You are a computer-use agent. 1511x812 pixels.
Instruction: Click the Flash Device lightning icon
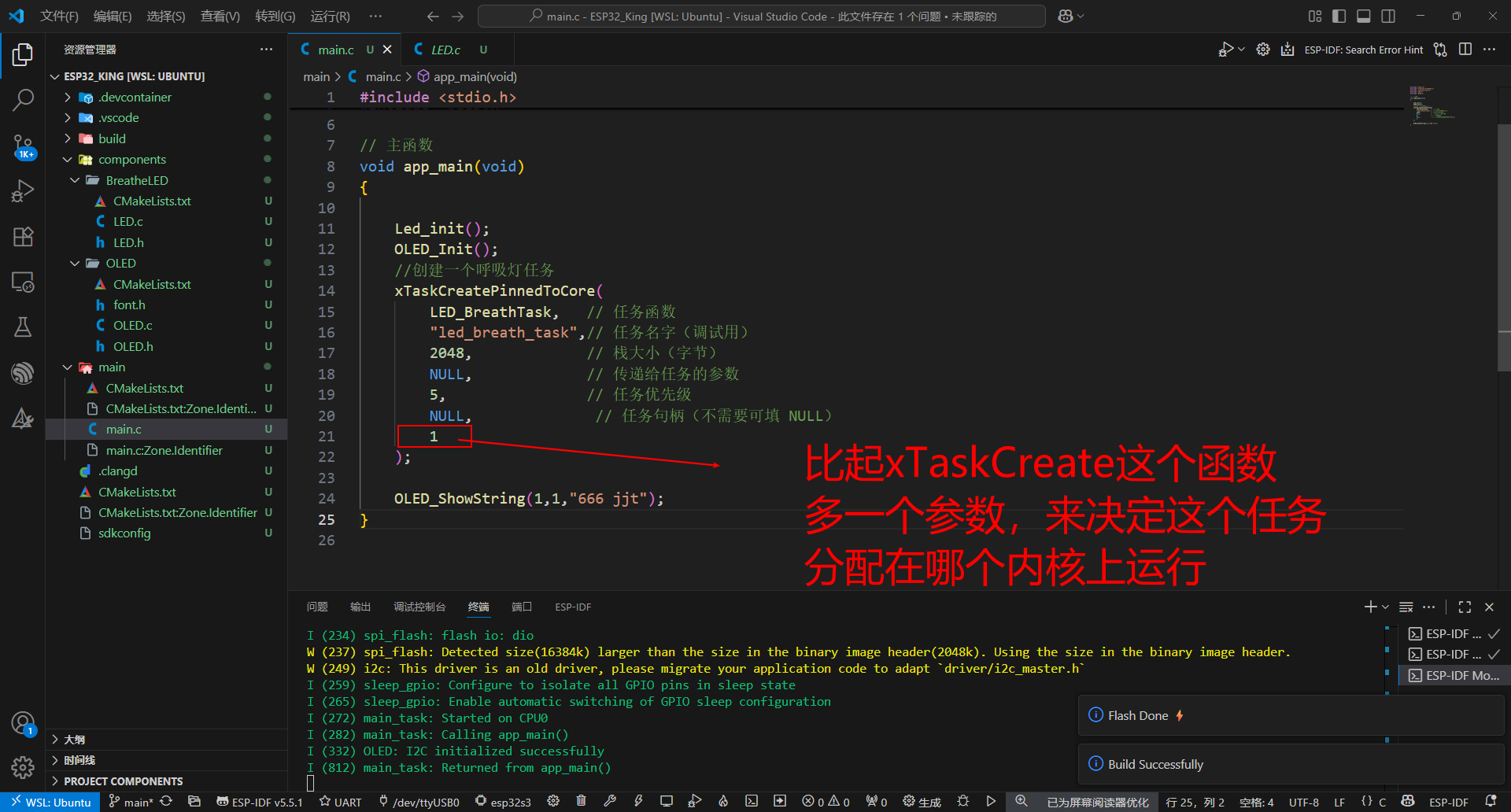pos(638,801)
